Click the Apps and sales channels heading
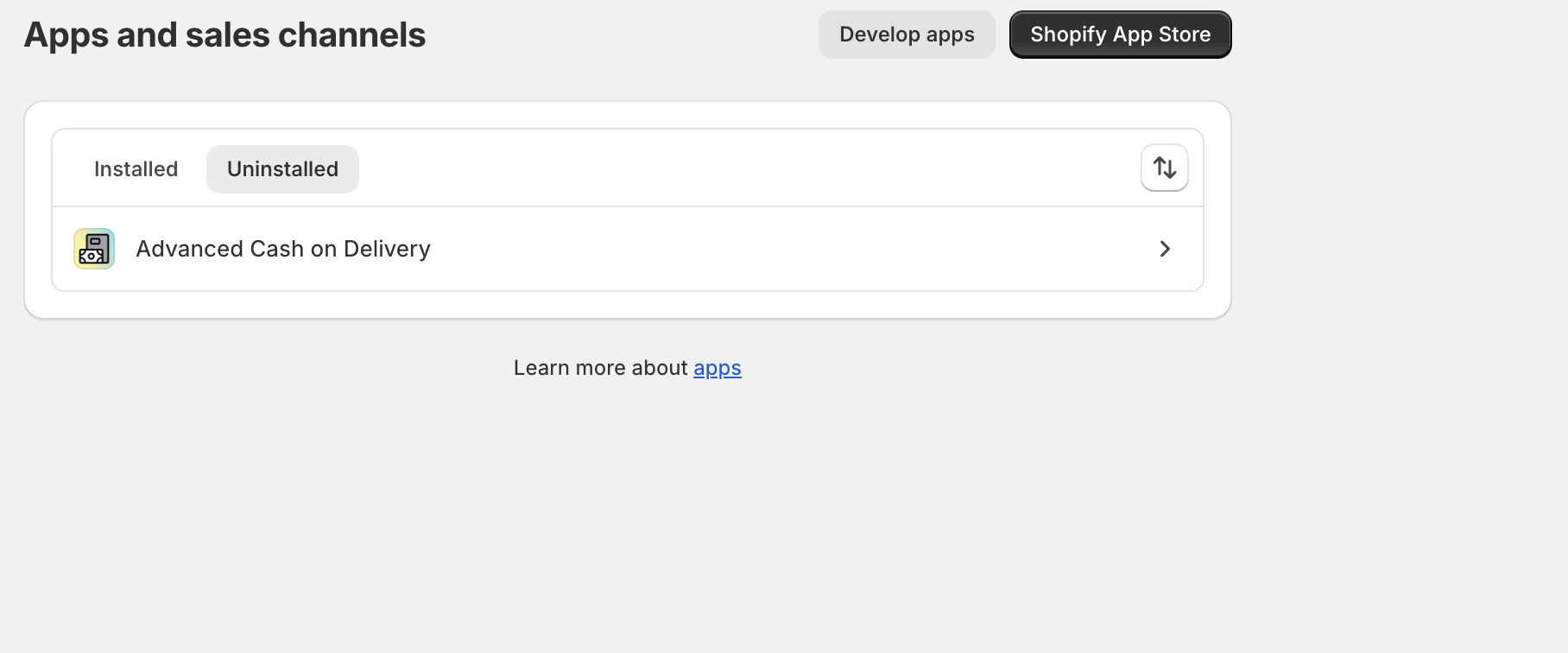The image size is (1568, 653). (x=224, y=35)
